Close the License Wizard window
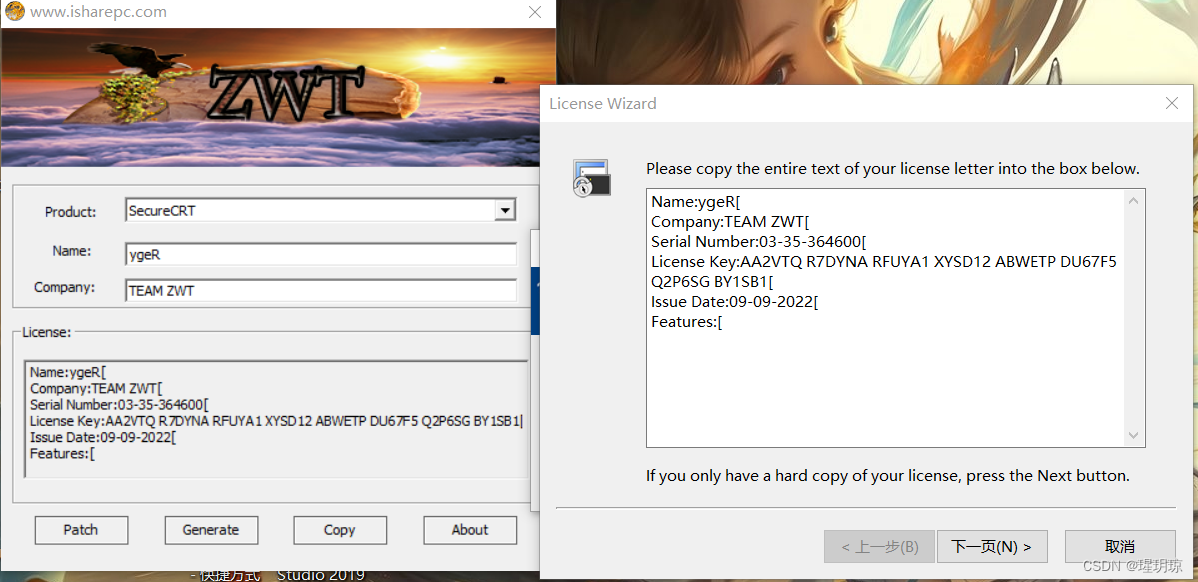The width and height of the screenshot is (1198, 582). [1172, 103]
